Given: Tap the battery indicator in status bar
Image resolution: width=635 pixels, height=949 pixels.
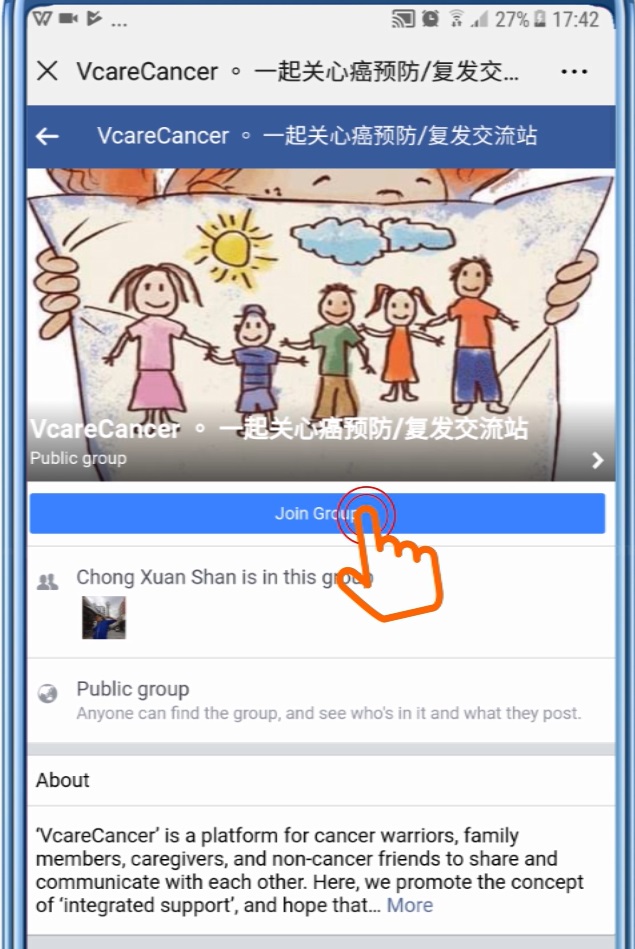Looking at the screenshot, I should (x=540, y=19).
